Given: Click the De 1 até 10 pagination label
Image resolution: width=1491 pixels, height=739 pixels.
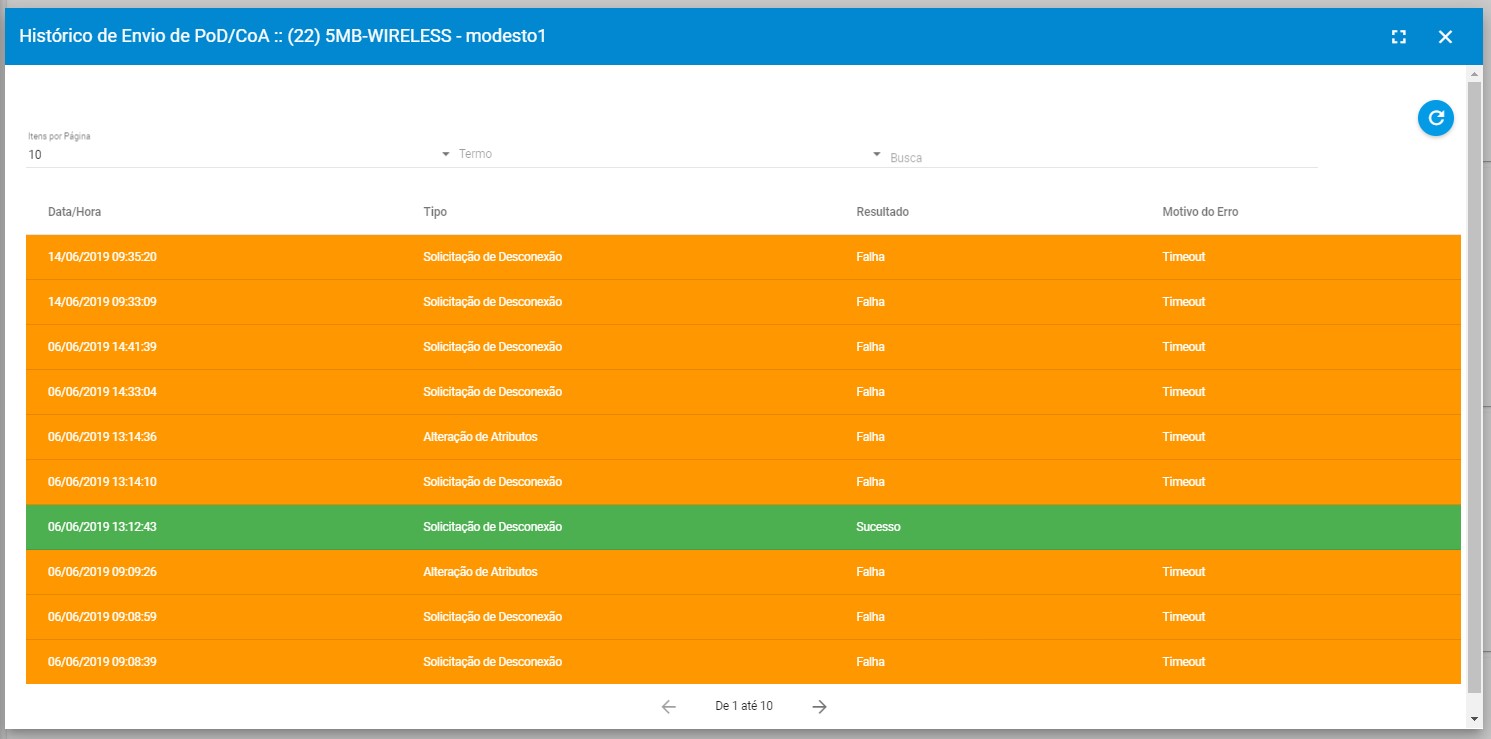Looking at the screenshot, I should pos(744,706).
